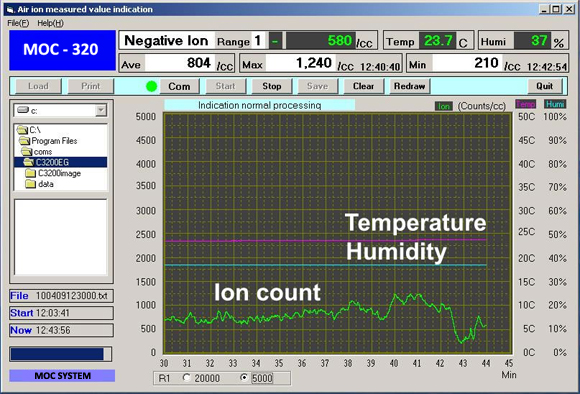
Task: Click the Com button
Action: pos(179,86)
